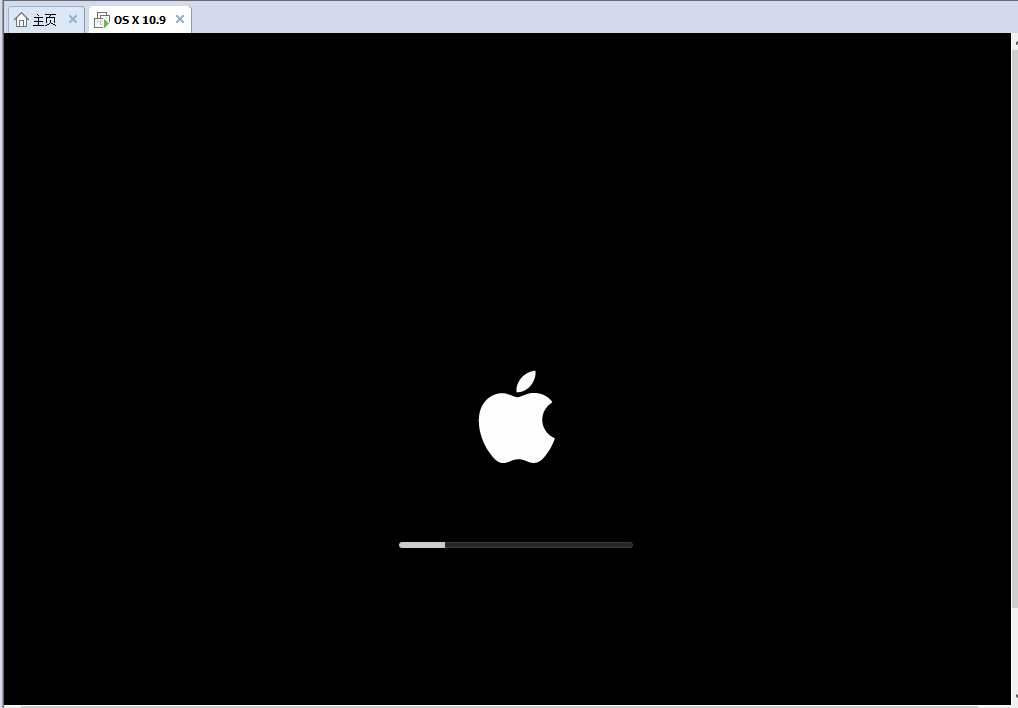Viewport: 1018px width, 708px height.
Task: Click the boot progress bar
Action: tap(515, 545)
